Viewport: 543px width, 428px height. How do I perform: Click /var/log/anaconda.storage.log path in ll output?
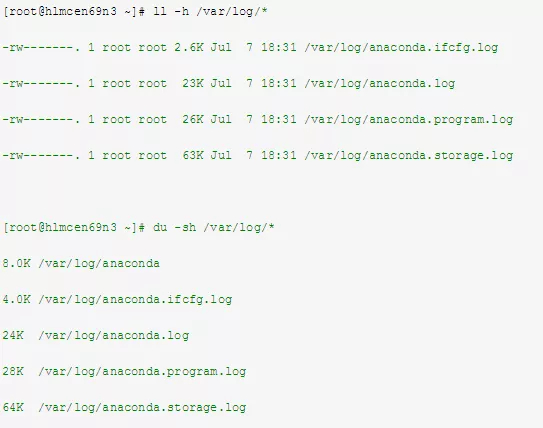409,156
